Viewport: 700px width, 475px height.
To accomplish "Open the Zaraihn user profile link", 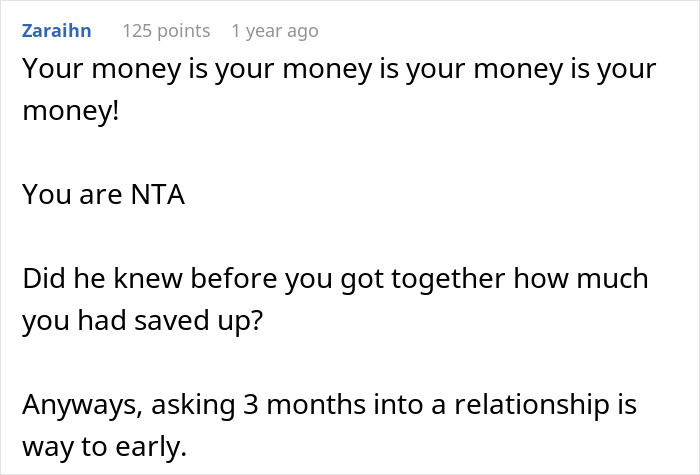I will [x=57, y=31].
